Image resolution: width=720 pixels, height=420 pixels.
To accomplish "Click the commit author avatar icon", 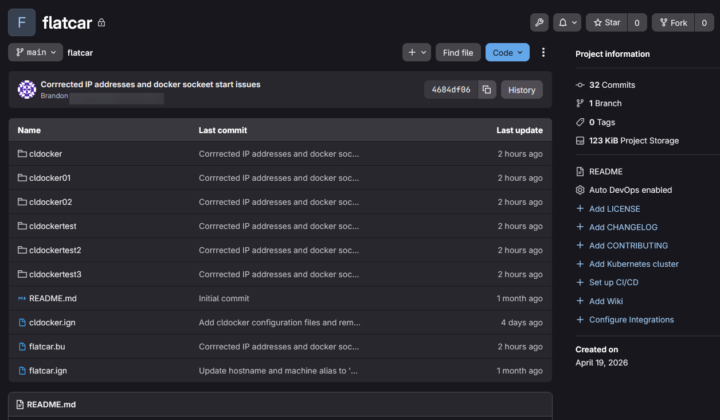I will [x=27, y=90].
